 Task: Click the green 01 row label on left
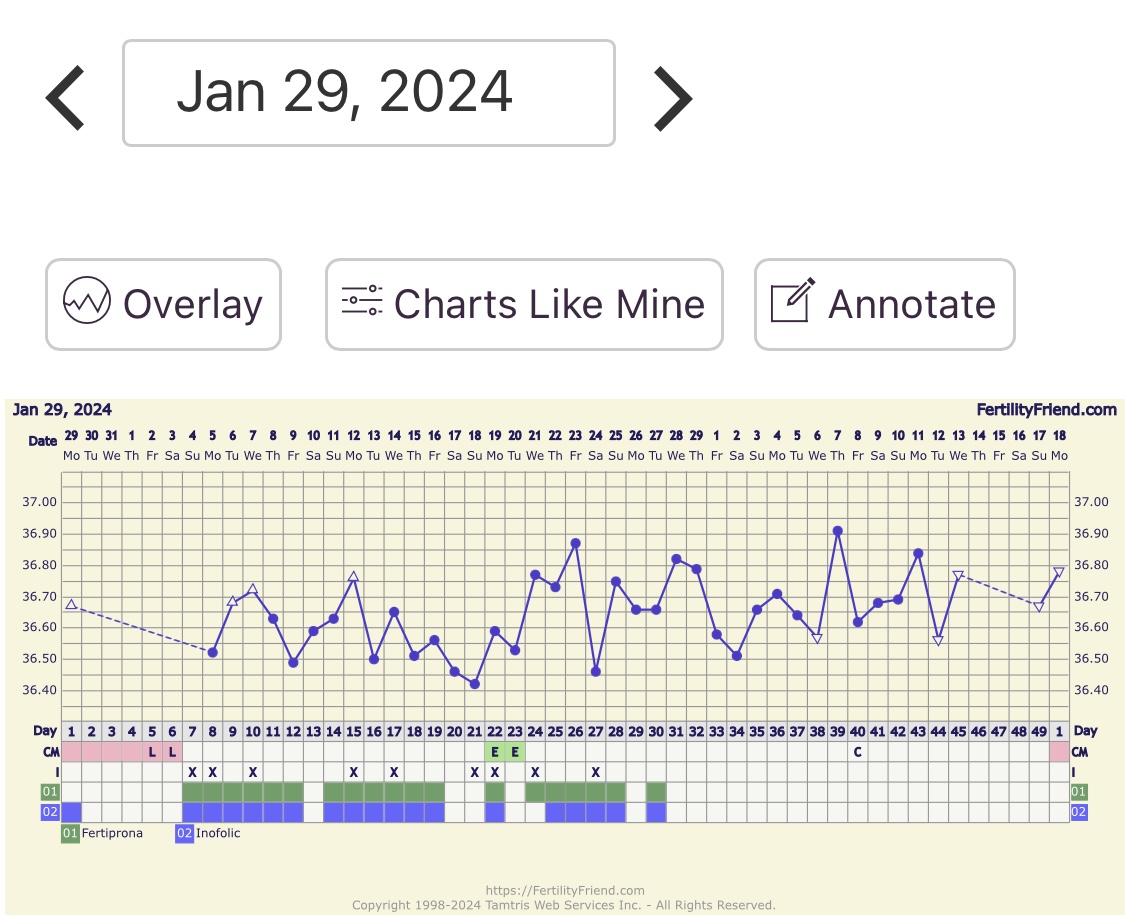coord(50,792)
